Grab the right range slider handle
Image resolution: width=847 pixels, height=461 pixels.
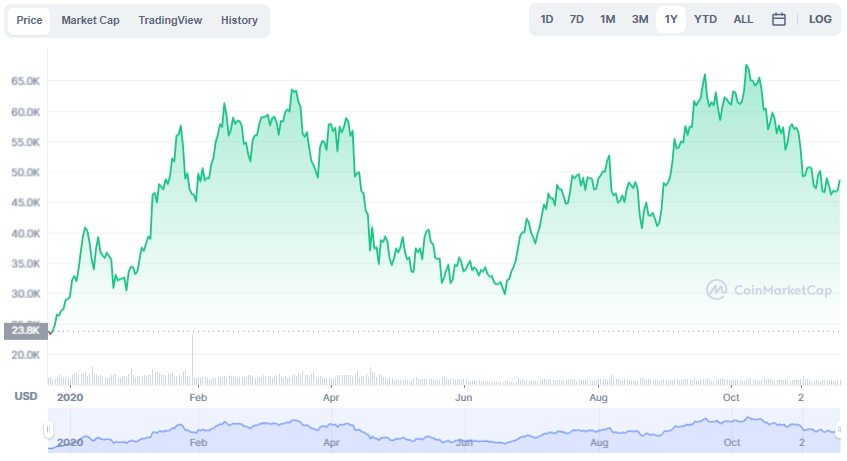pyautogui.click(x=839, y=430)
